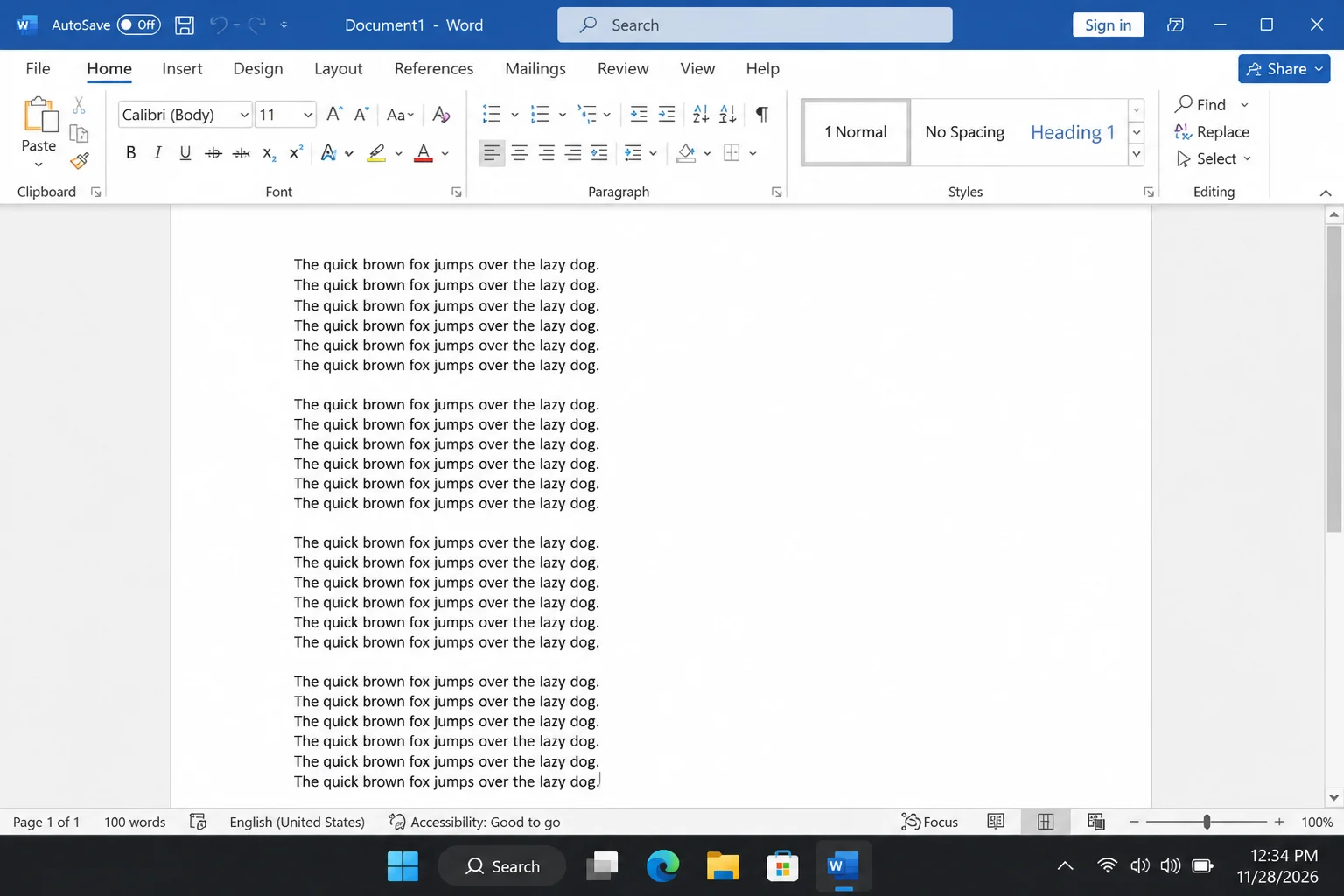Click the Sort A to Z icon

coord(701,114)
